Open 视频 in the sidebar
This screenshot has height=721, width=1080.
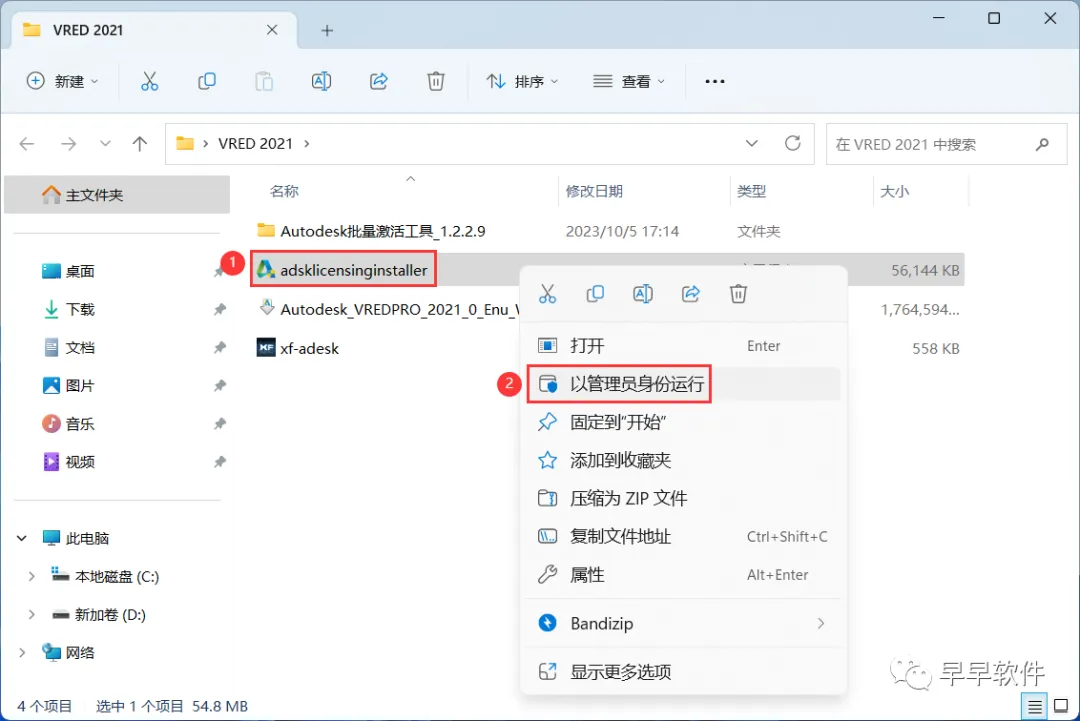click(80, 461)
